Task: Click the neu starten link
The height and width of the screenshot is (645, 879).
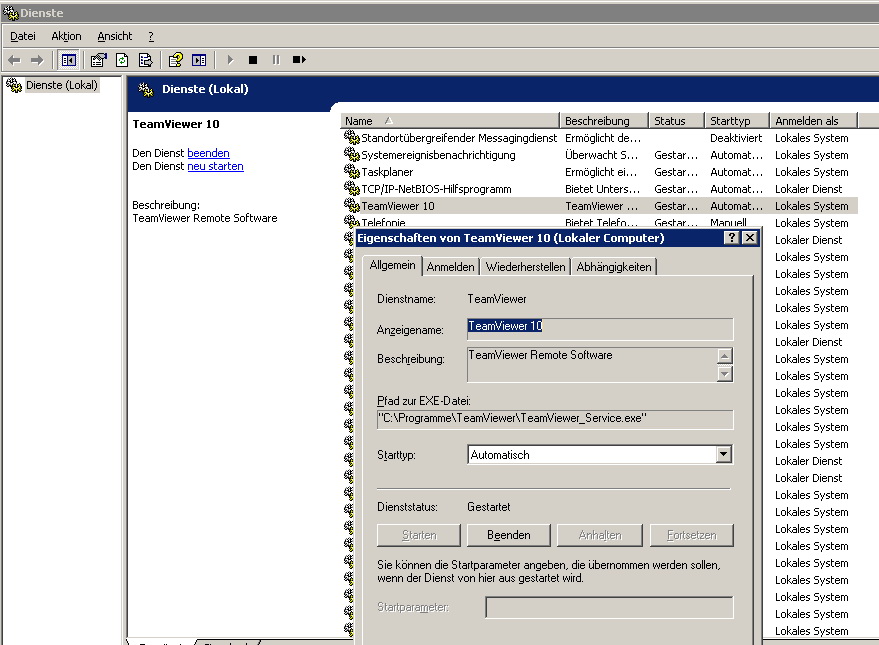Action: 215,166
